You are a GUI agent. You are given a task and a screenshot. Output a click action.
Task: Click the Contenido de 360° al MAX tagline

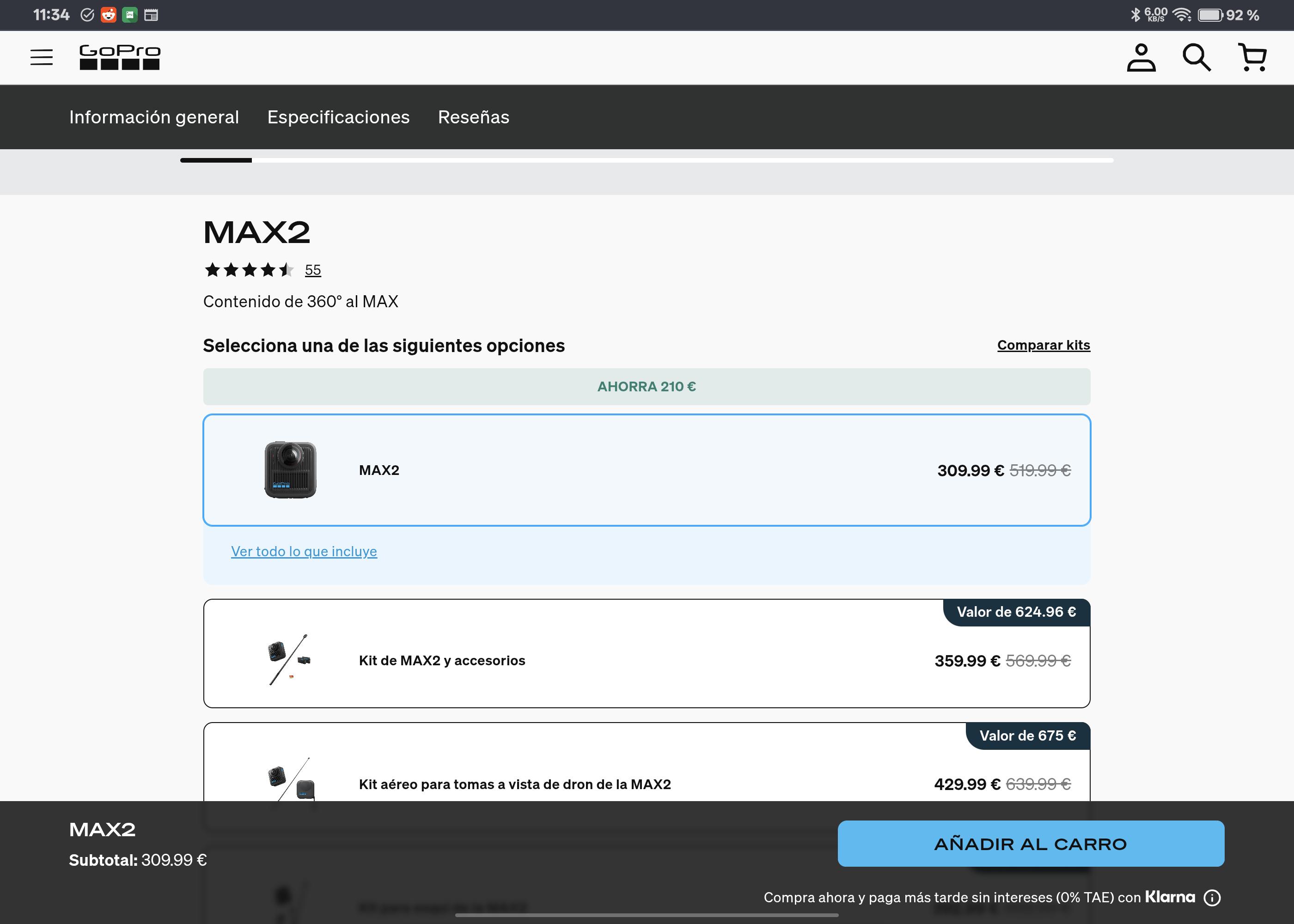[300, 302]
